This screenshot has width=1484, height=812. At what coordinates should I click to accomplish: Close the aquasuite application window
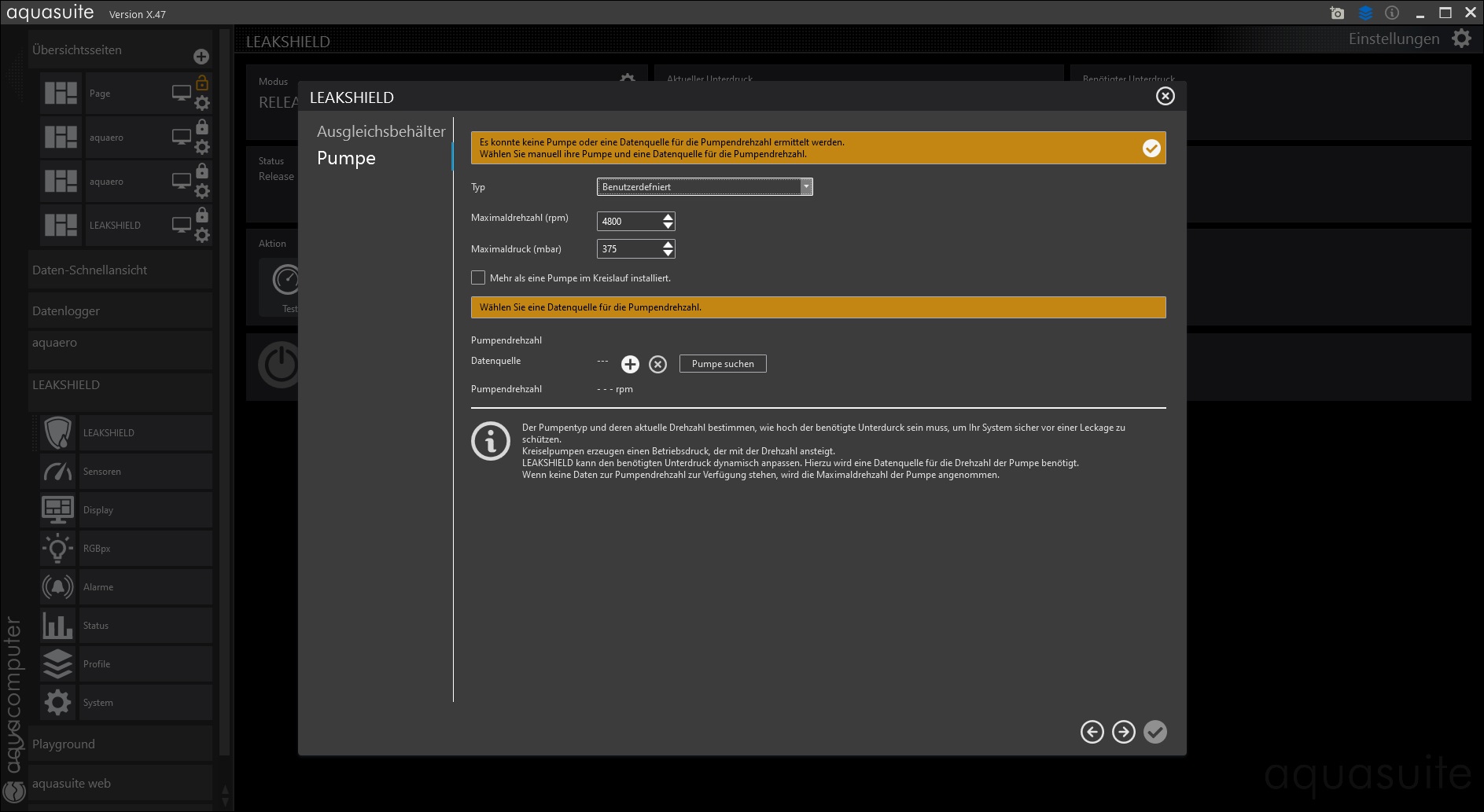point(1471,13)
